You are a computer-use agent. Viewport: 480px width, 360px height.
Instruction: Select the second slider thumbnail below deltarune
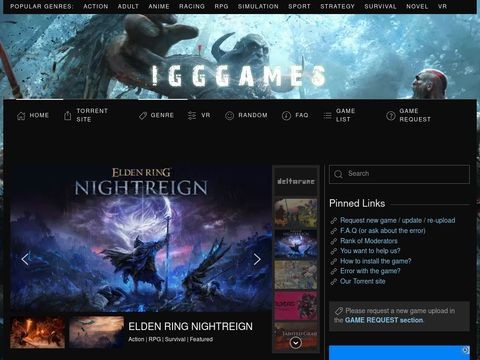(296, 213)
